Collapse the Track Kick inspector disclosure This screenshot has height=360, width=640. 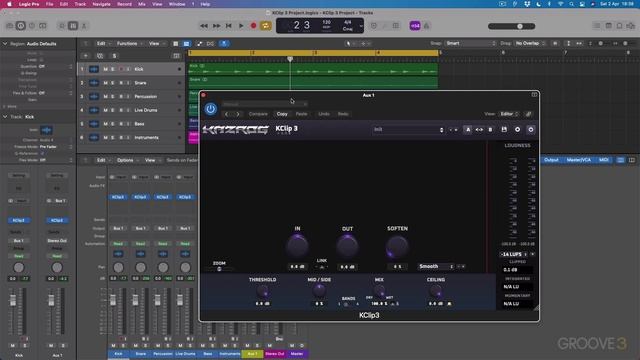click(x=5, y=117)
